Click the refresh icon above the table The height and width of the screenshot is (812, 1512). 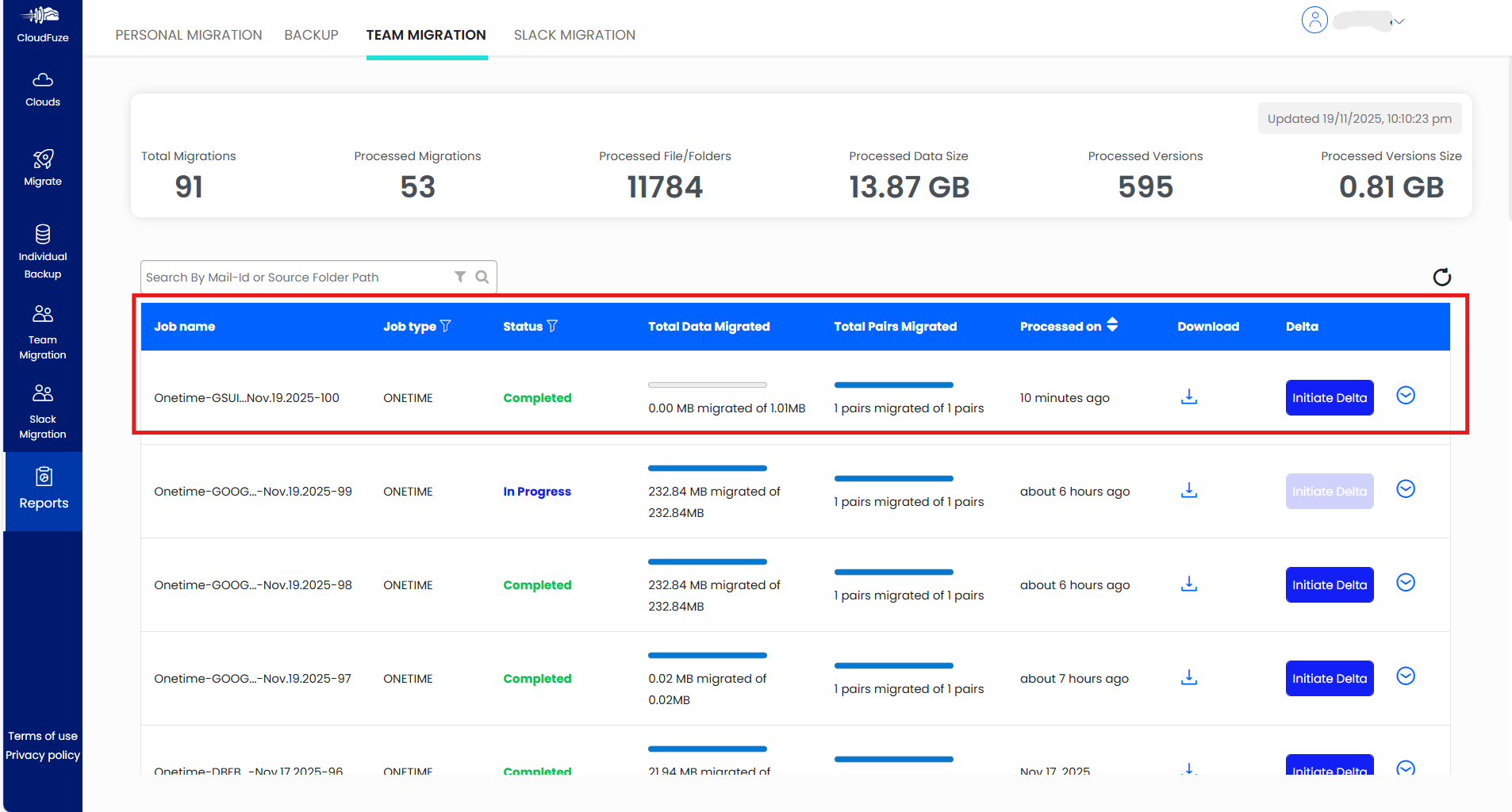[x=1441, y=277]
